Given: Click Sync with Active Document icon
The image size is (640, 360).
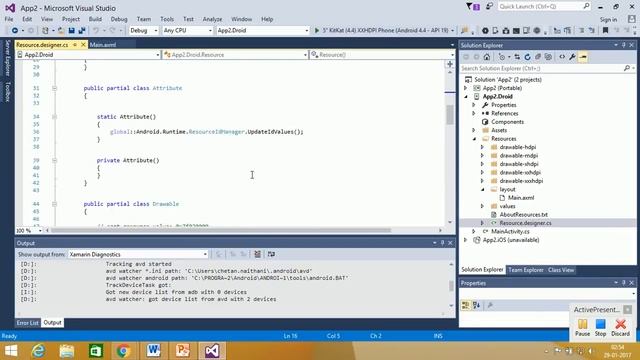Looking at the screenshot, I should click(x=517, y=57).
